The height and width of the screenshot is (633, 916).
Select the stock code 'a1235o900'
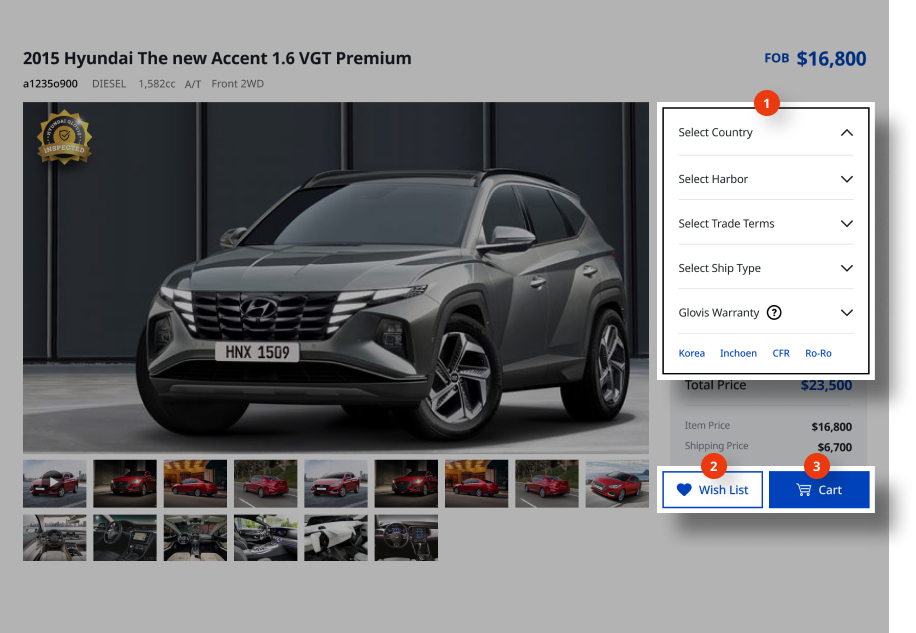[50, 84]
